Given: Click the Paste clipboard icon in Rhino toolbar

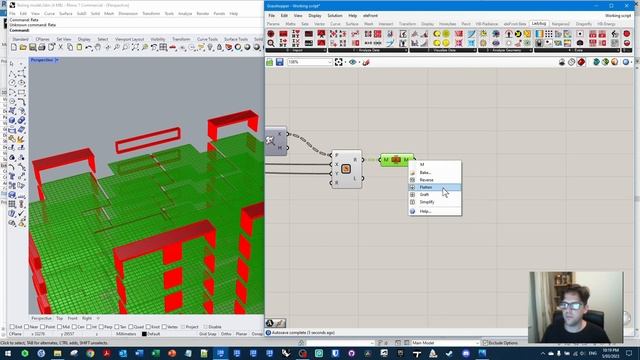Looking at the screenshot, I should point(79,47).
